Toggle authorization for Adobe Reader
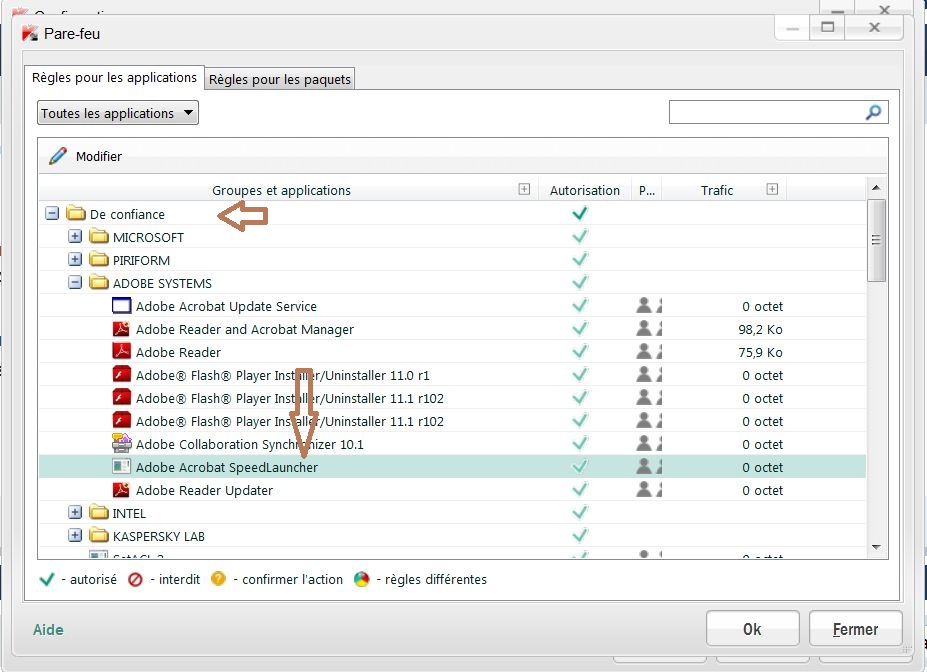Image resolution: width=927 pixels, height=672 pixels. [580, 352]
